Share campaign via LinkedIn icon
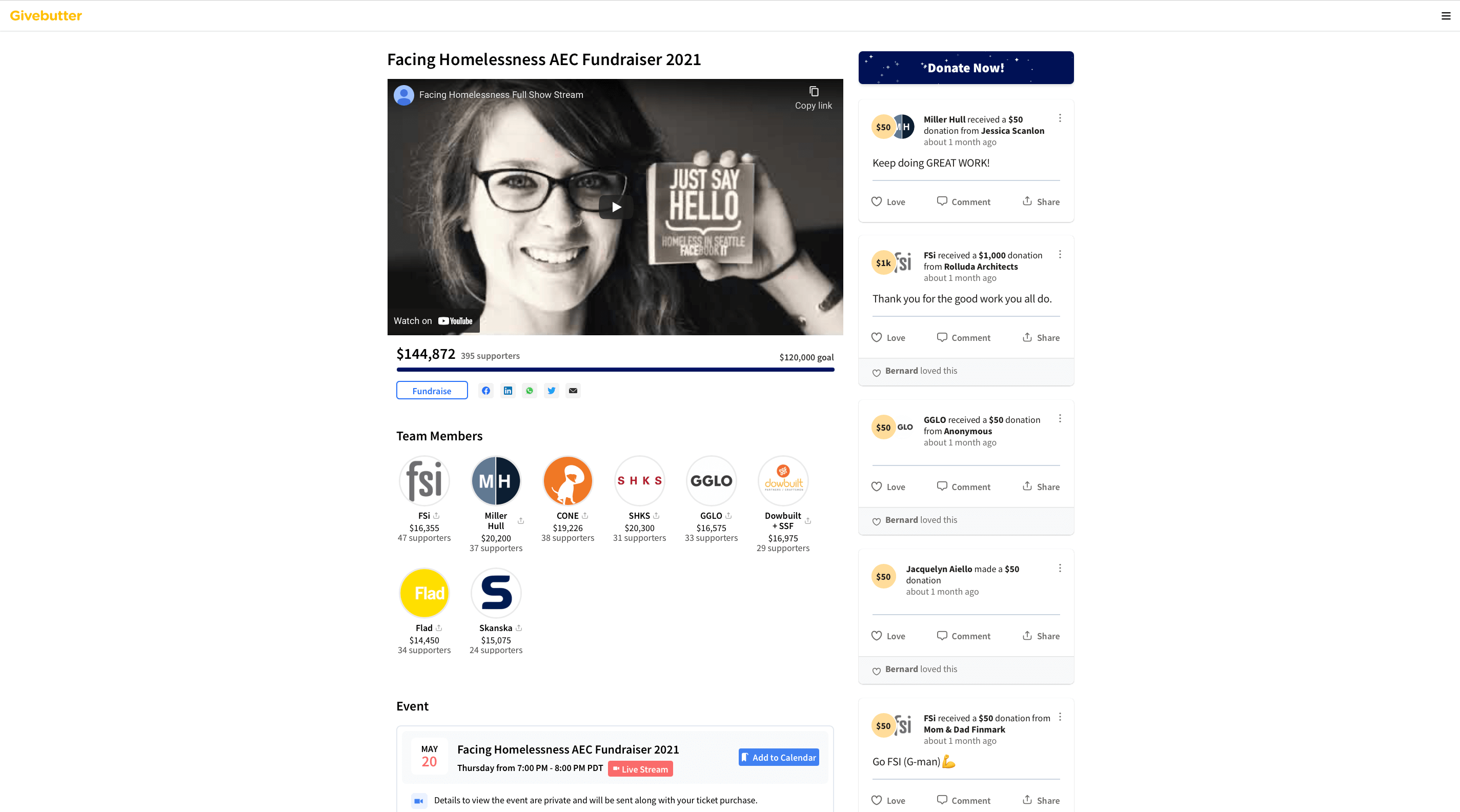 pyautogui.click(x=508, y=391)
